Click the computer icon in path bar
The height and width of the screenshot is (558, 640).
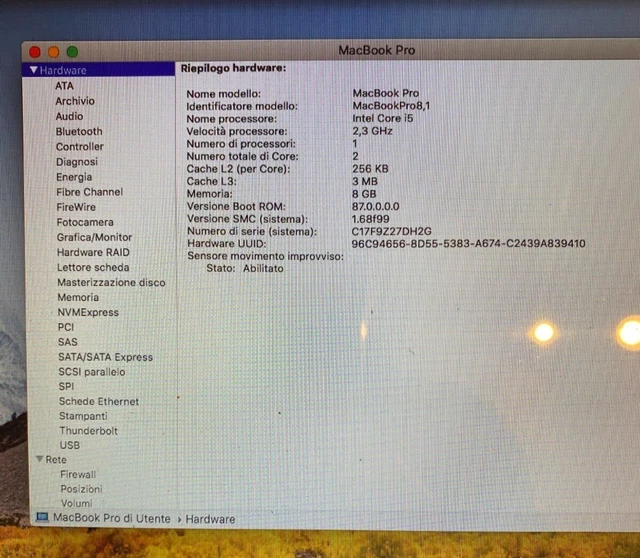pos(42,517)
